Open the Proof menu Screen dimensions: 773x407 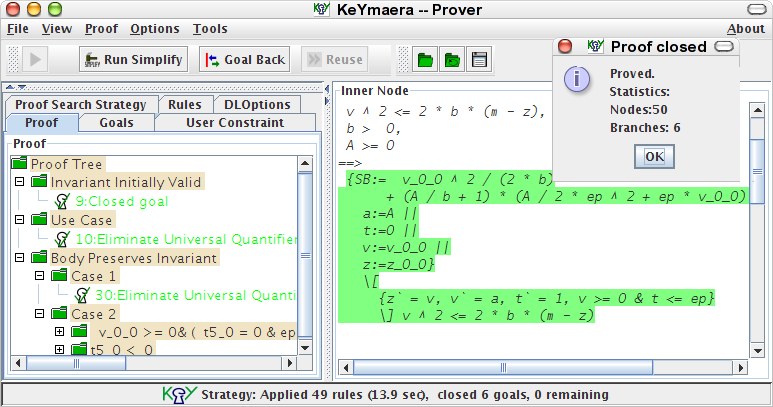101,29
